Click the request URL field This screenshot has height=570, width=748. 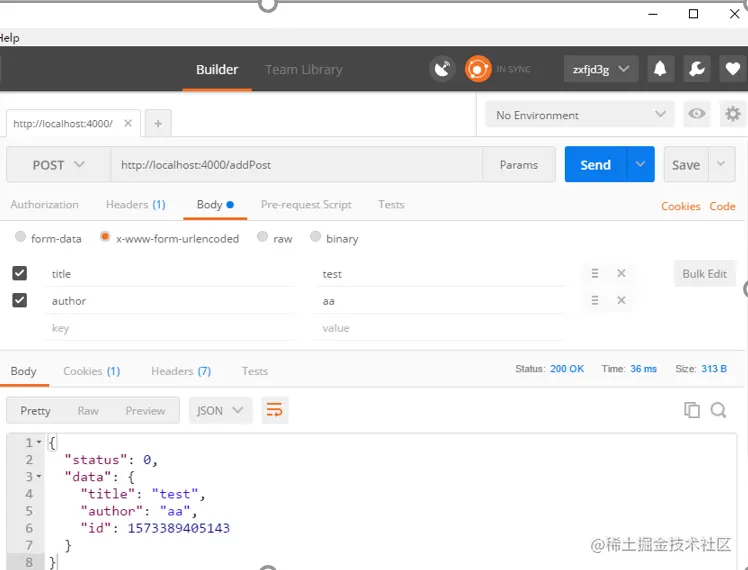[296, 165]
